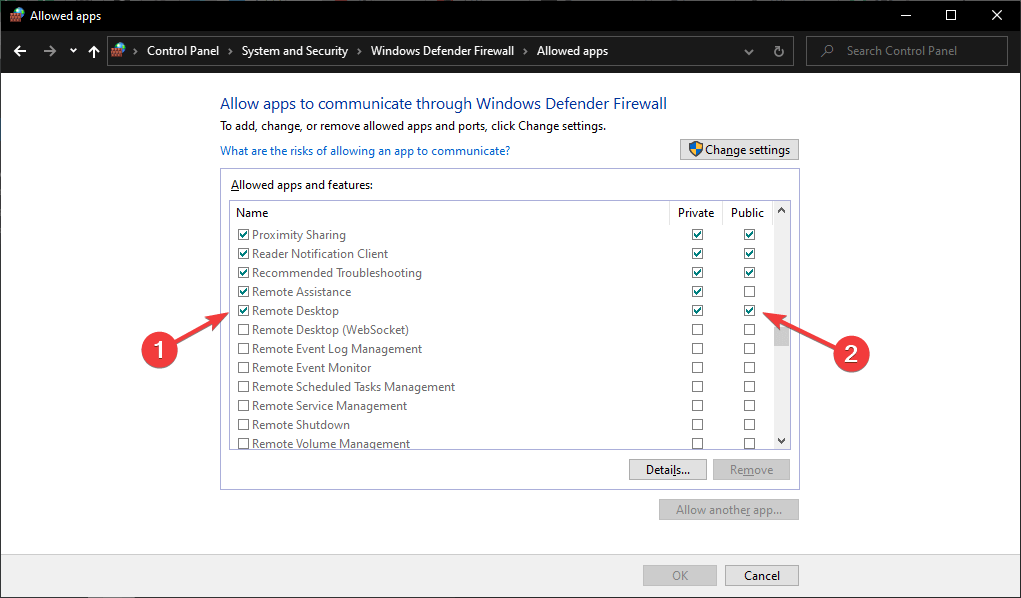Go up one level with up arrow
1021x598 pixels.
[x=94, y=51]
